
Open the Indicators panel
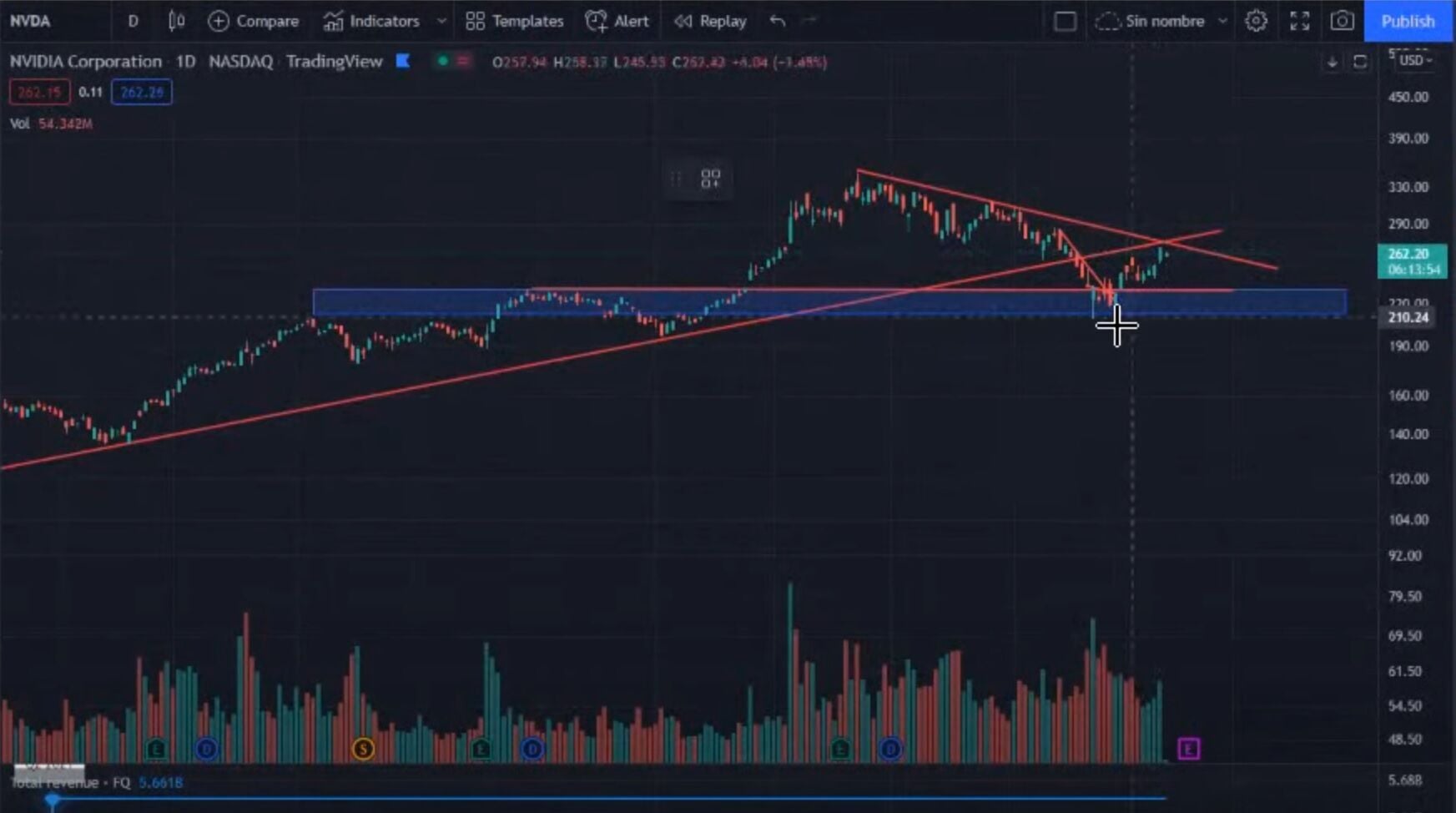pos(371,21)
